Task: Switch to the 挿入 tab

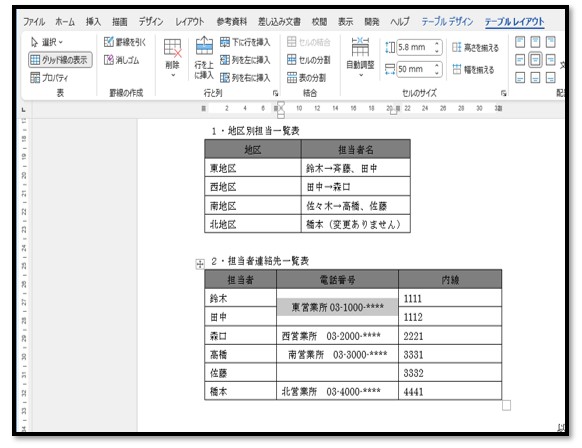Action: click(93, 22)
